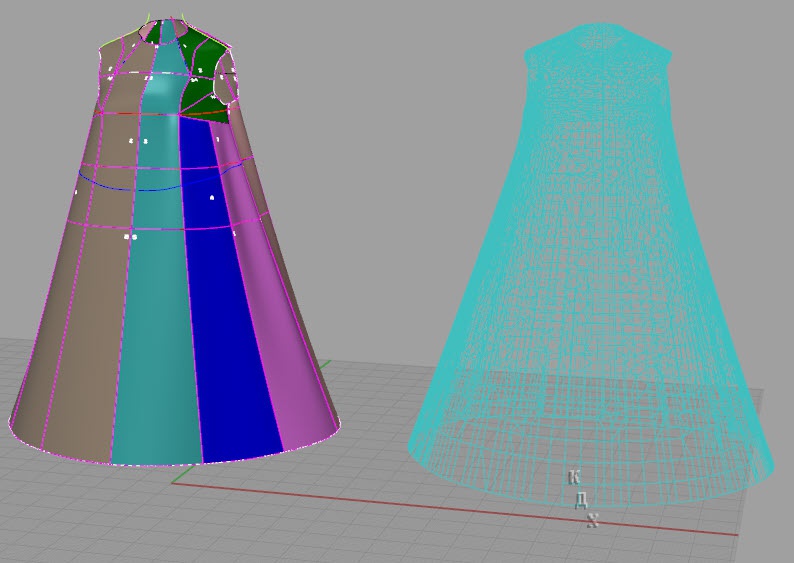
Task: Select the dark green shoulder panel
Action: (x=203, y=76)
